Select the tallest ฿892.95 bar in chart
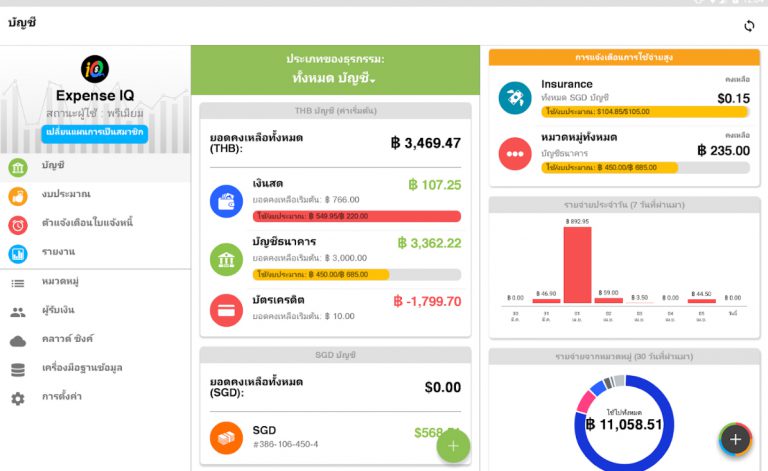The image size is (768, 471). point(577,264)
